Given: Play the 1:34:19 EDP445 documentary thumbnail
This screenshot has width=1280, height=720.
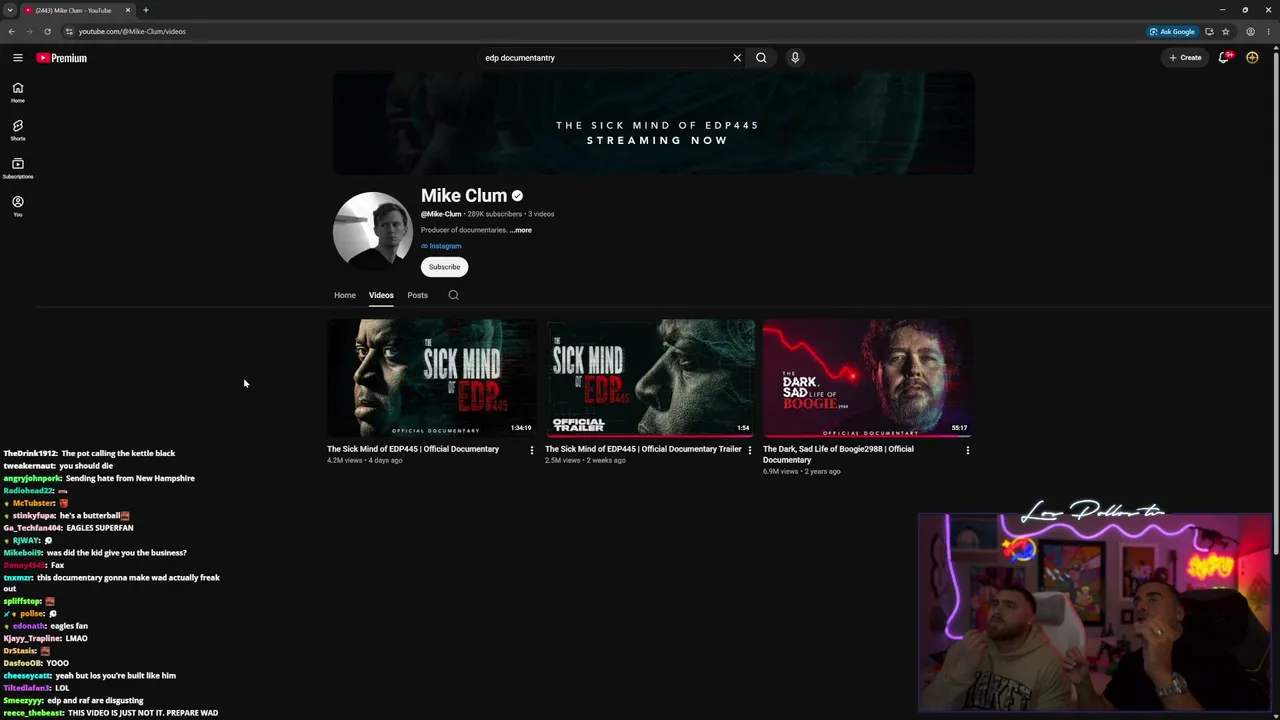Looking at the screenshot, I should pyautogui.click(x=432, y=378).
